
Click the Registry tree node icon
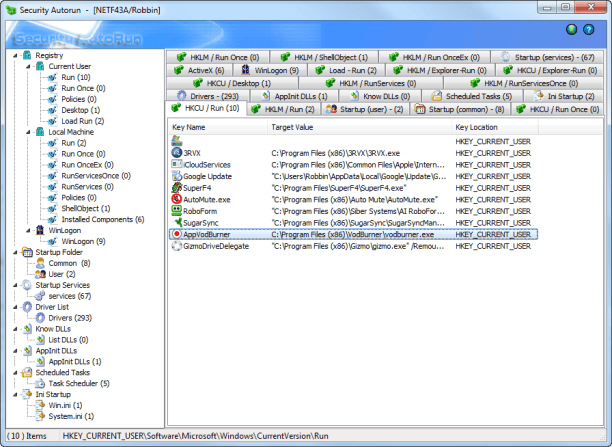tap(27, 55)
